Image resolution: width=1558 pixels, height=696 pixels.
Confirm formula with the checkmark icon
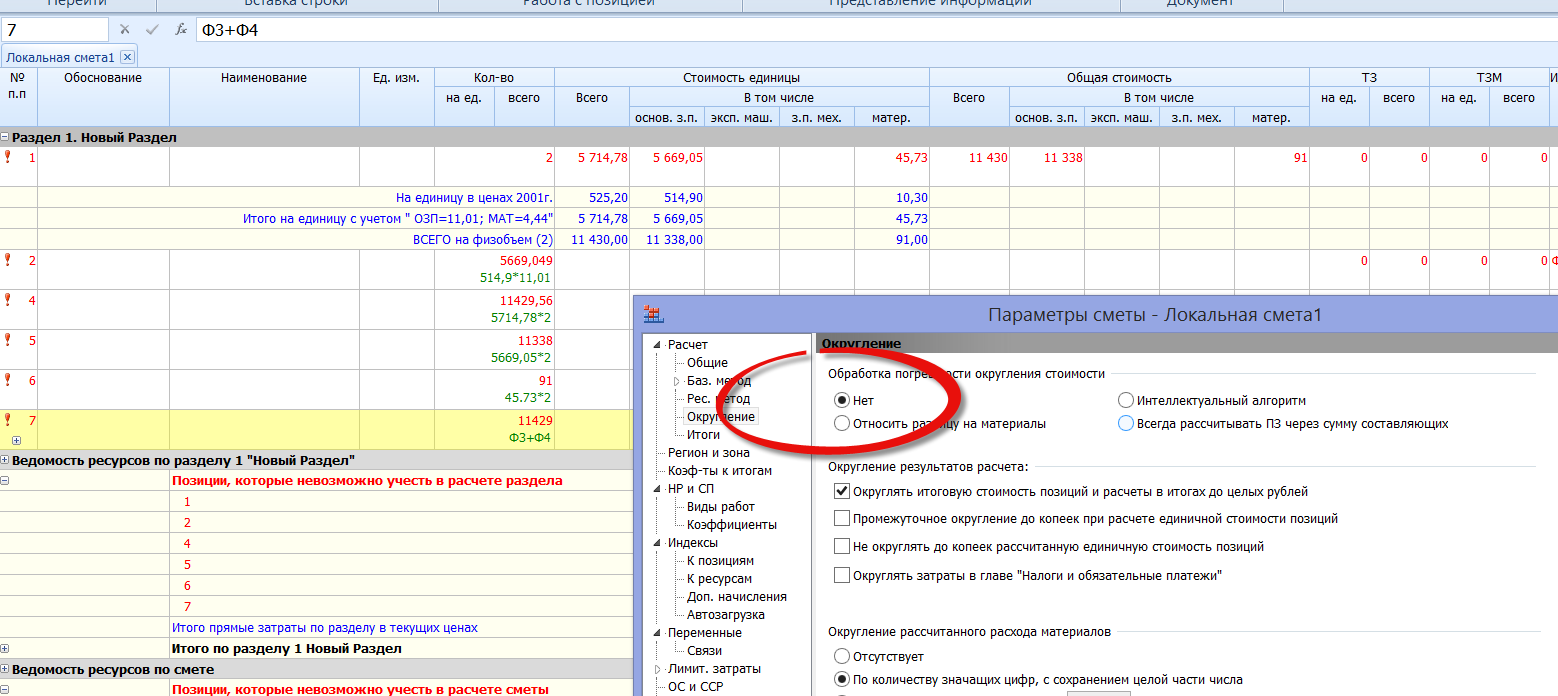click(152, 30)
